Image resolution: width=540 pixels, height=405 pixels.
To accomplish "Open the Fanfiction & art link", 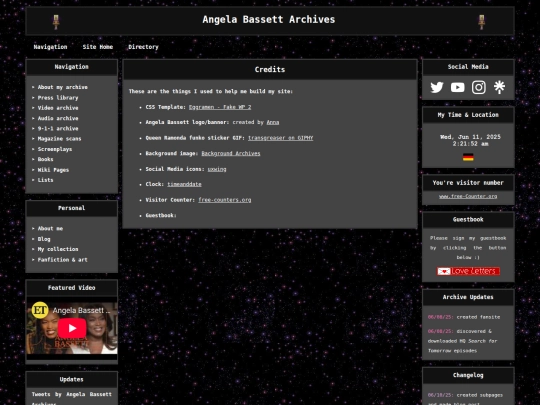I will [x=62, y=259].
